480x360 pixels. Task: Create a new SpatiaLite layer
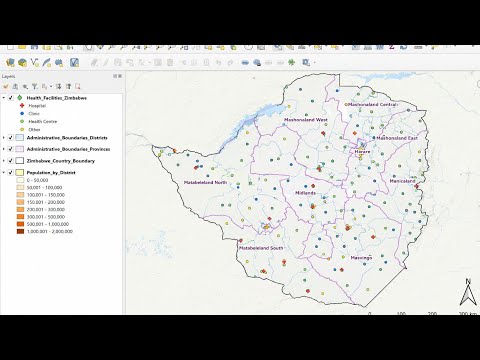coord(47,62)
